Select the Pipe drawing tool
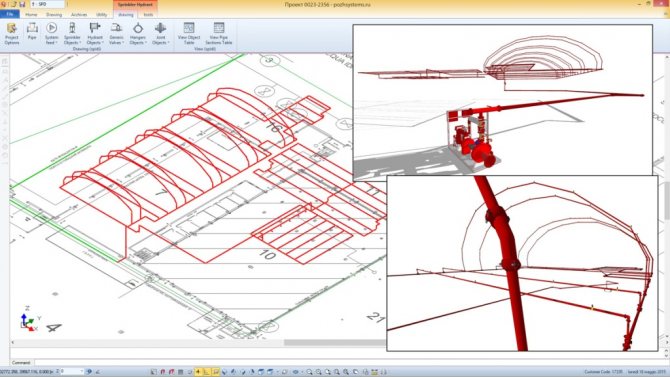This screenshot has width=670, height=377. tap(32, 31)
